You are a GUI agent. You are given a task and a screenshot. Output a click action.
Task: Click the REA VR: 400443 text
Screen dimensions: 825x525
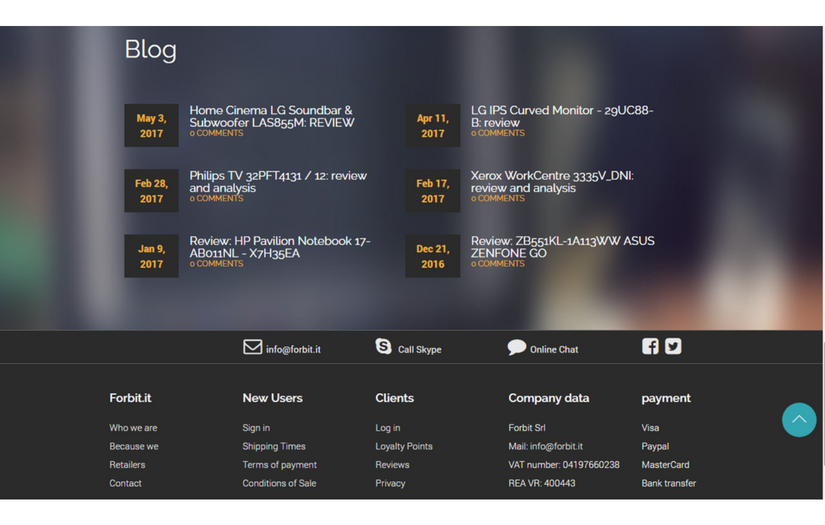pos(541,483)
